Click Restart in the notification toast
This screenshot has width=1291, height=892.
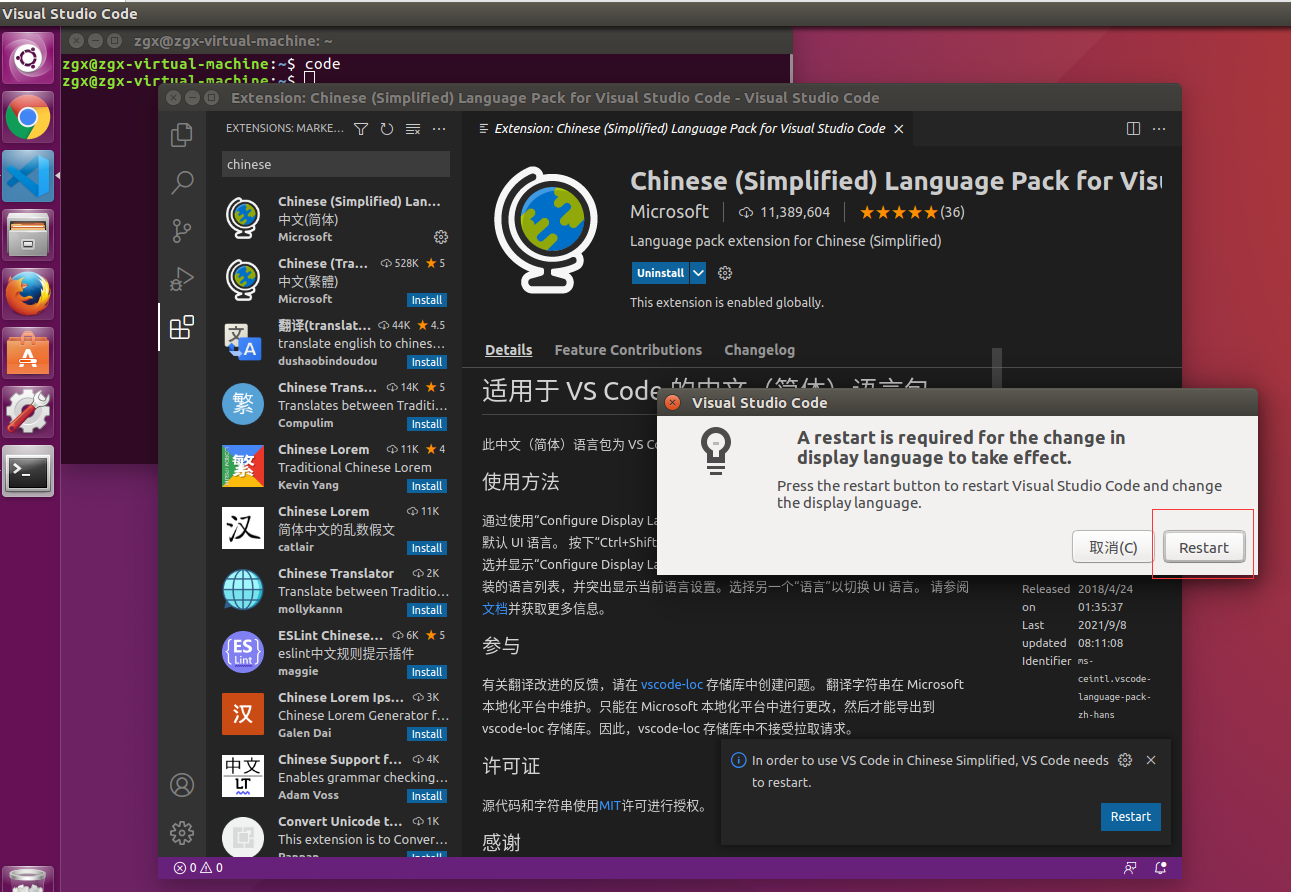point(1131,816)
